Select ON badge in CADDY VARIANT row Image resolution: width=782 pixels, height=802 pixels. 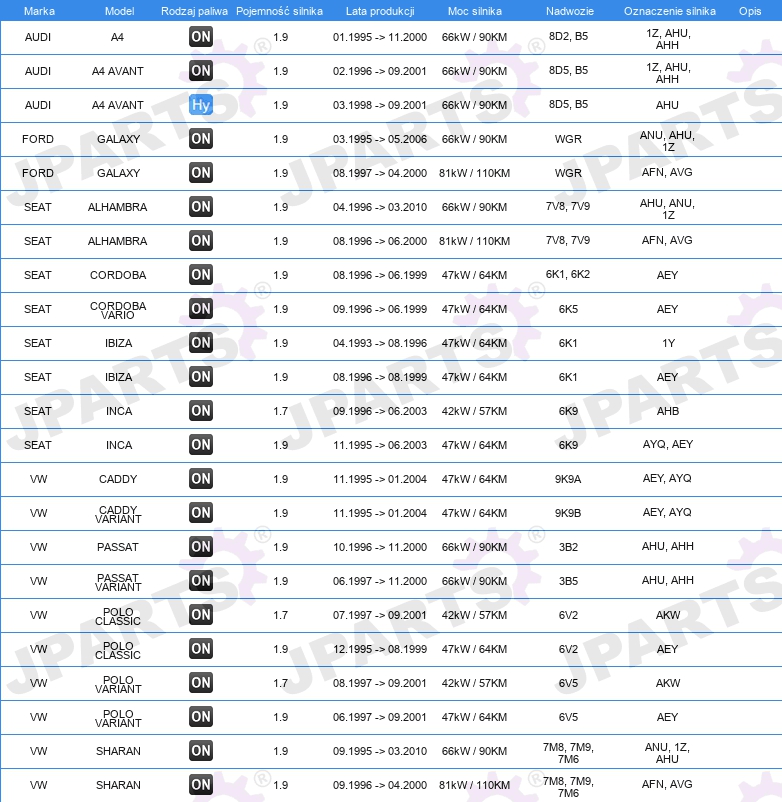(200, 513)
